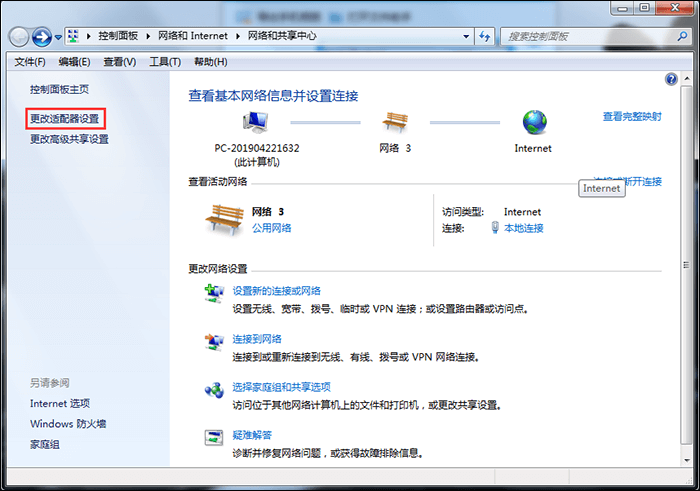Open 疑难解答 troubleshooter link
Image resolution: width=700 pixels, height=491 pixels.
(x=252, y=435)
